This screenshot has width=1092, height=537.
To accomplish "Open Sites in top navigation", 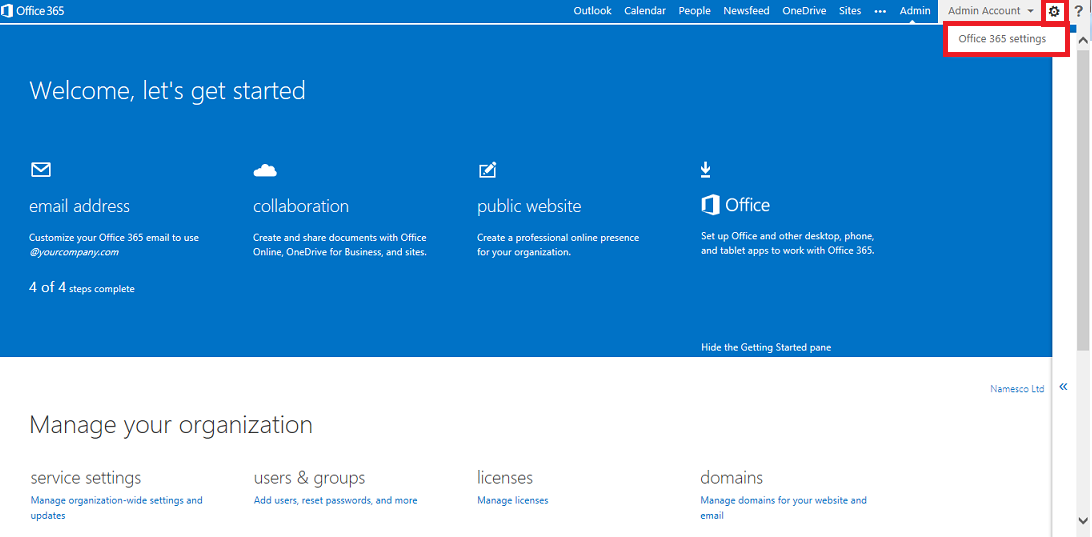I will 850,10.
